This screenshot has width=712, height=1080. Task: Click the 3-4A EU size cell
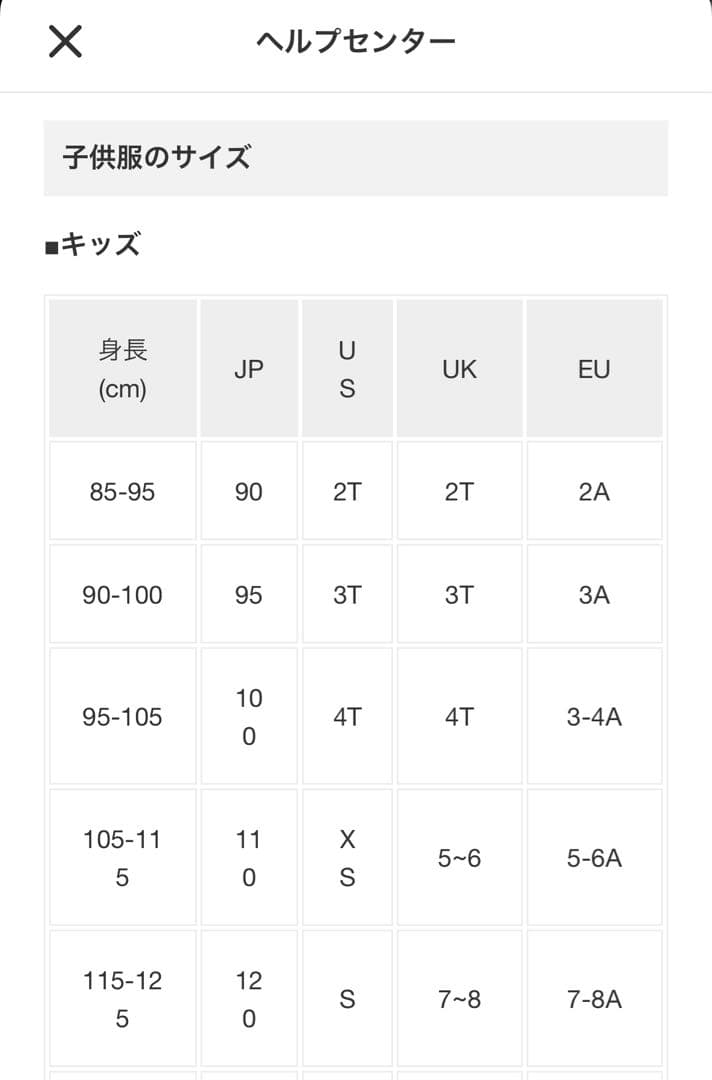594,717
